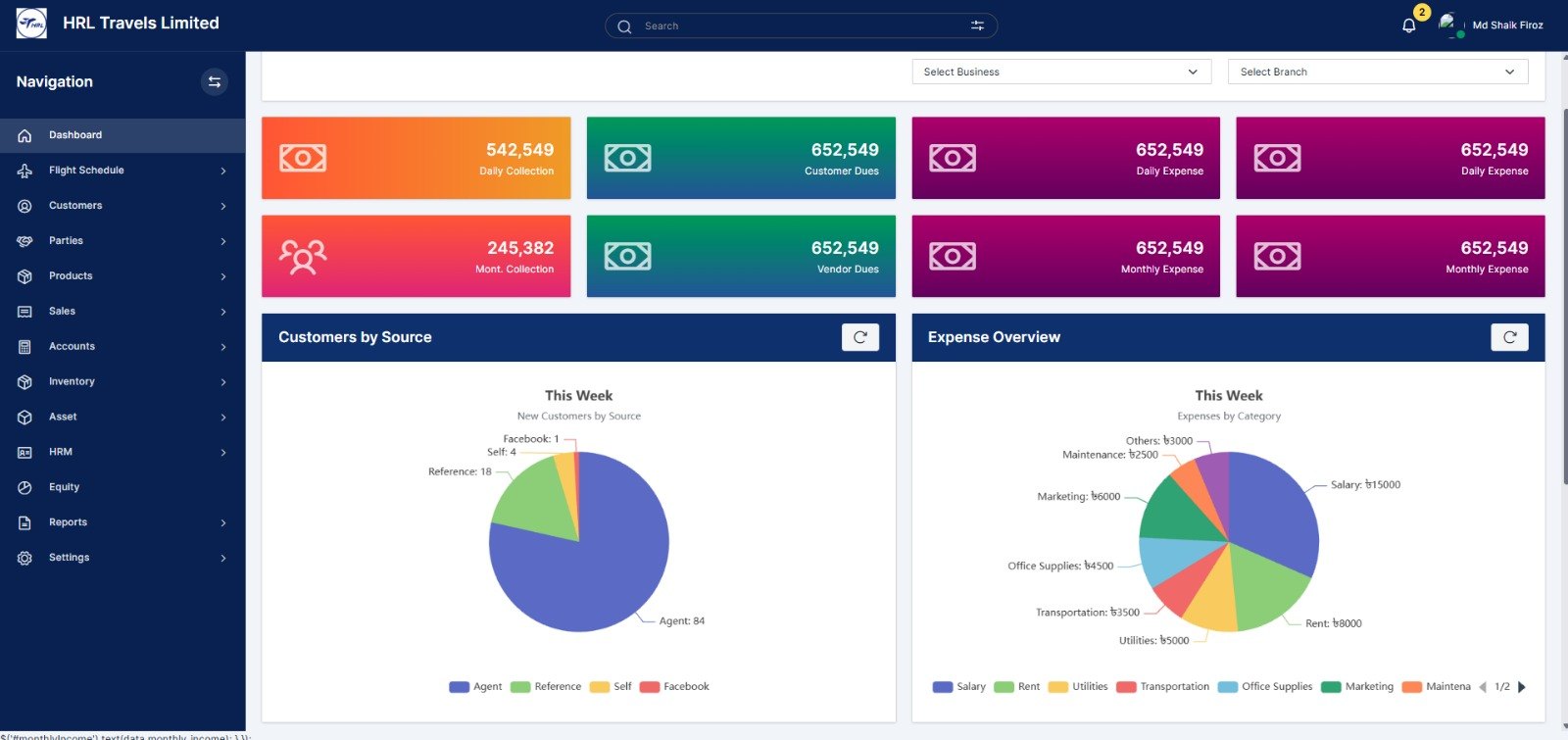
Task: Open the Daily Collection card
Action: tap(416, 158)
